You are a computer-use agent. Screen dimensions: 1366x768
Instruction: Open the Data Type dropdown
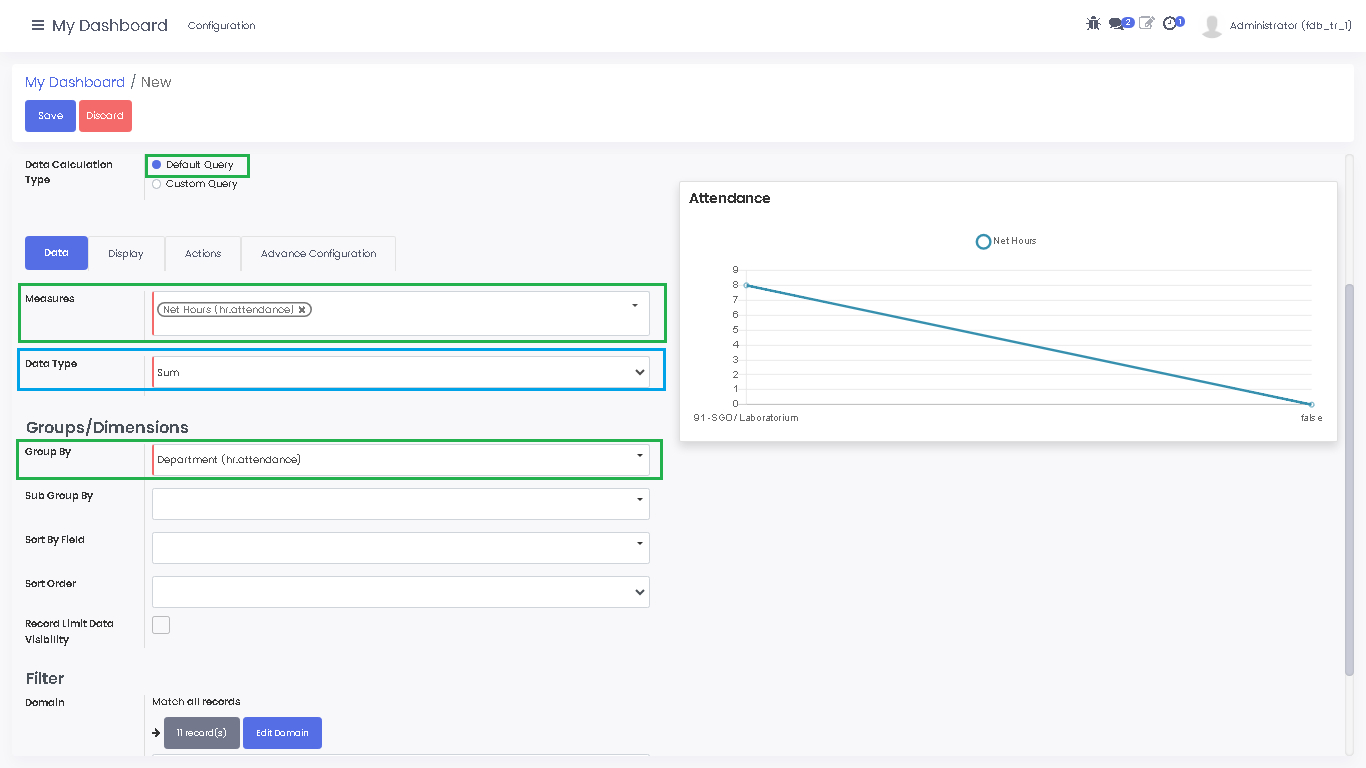400,372
